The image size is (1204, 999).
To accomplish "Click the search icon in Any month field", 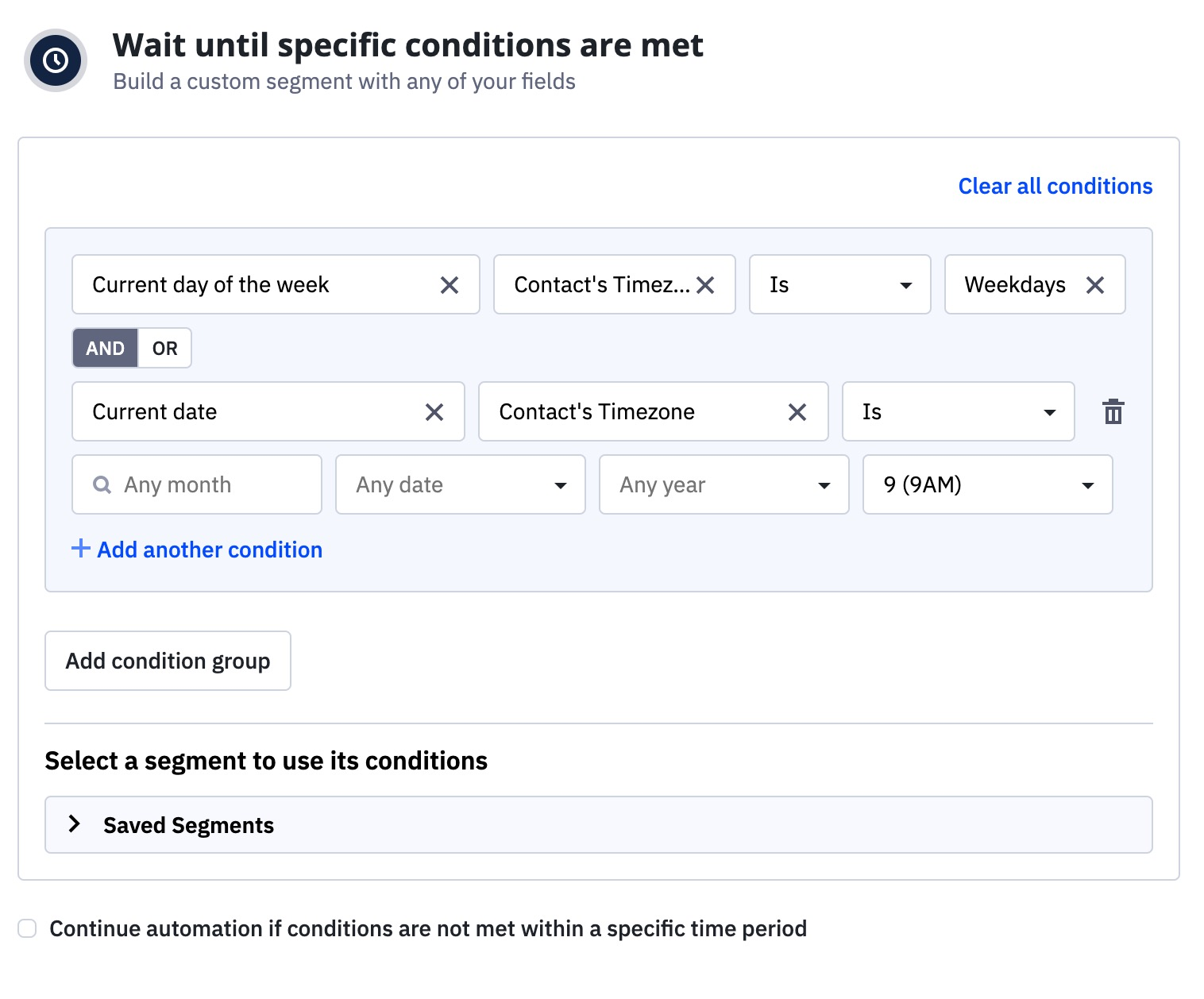I will tap(102, 484).
